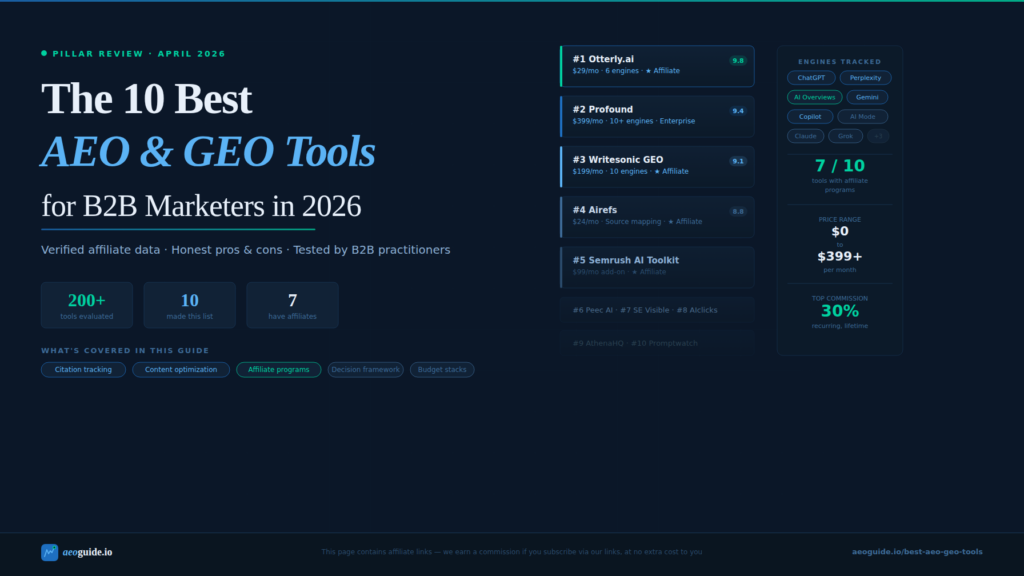
Task: Toggle the Gemini engine chip
Action: click(867, 97)
